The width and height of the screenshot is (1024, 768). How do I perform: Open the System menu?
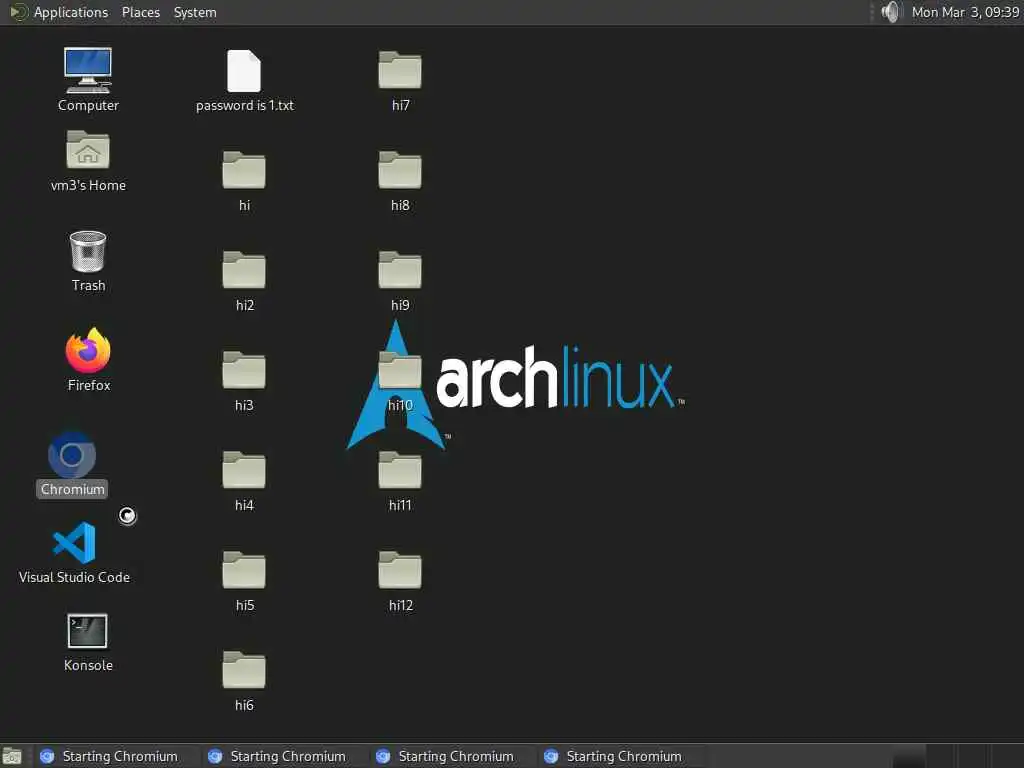click(195, 12)
